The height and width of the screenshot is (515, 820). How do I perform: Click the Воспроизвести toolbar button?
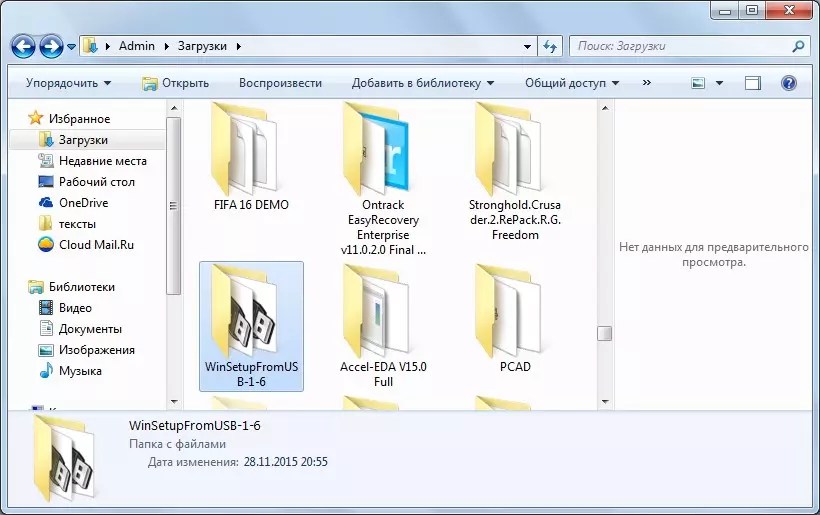pos(280,83)
